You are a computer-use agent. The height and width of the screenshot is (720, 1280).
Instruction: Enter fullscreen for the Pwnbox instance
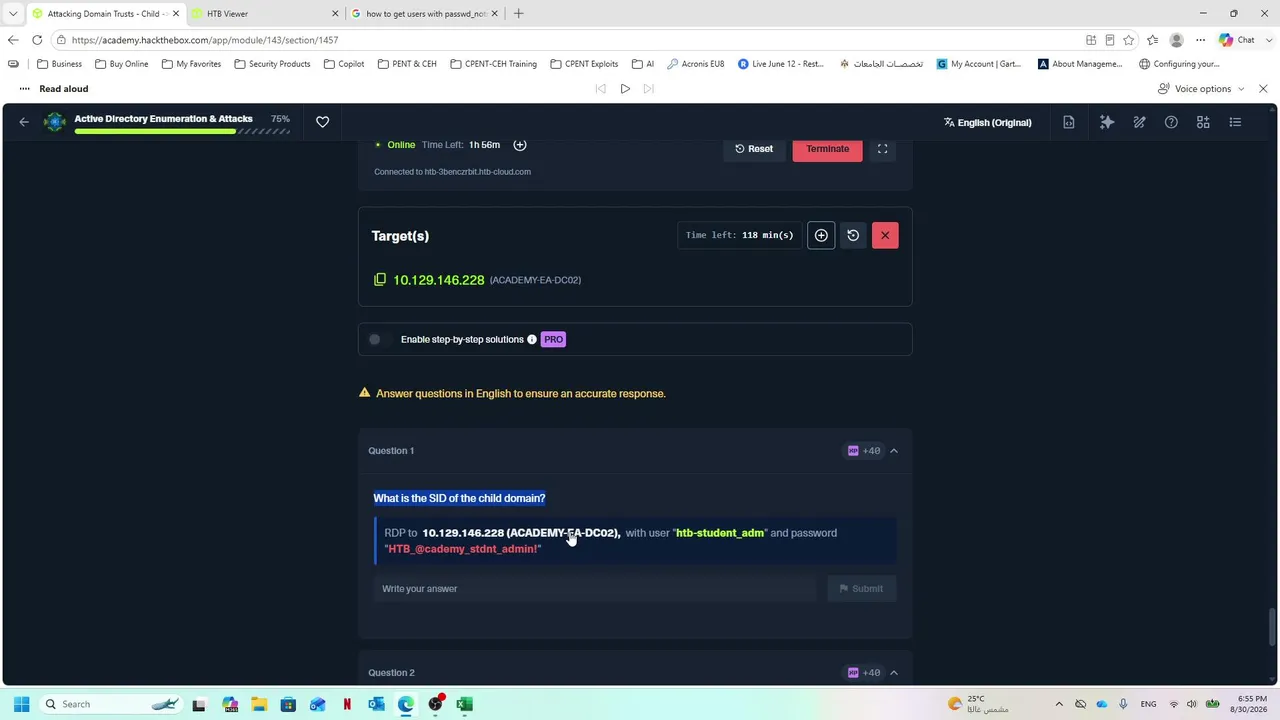[x=882, y=149]
